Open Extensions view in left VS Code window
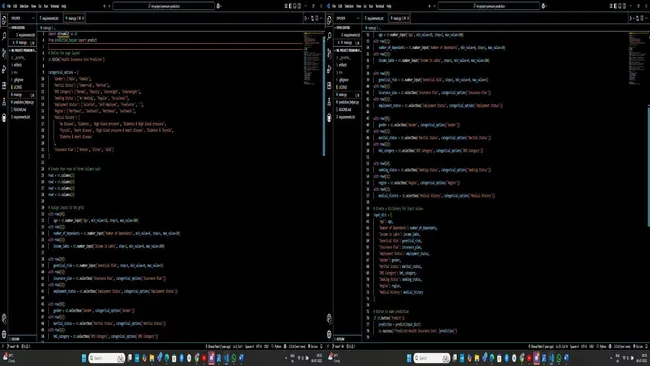650x366 pixels. pos(4,85)
